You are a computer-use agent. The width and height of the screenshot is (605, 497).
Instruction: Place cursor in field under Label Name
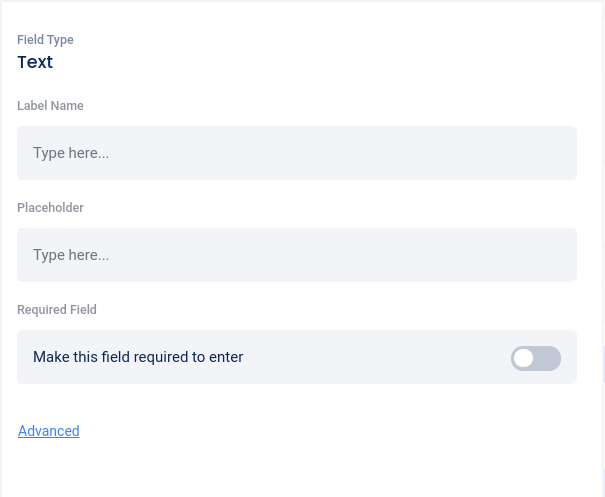click(296, 153)
